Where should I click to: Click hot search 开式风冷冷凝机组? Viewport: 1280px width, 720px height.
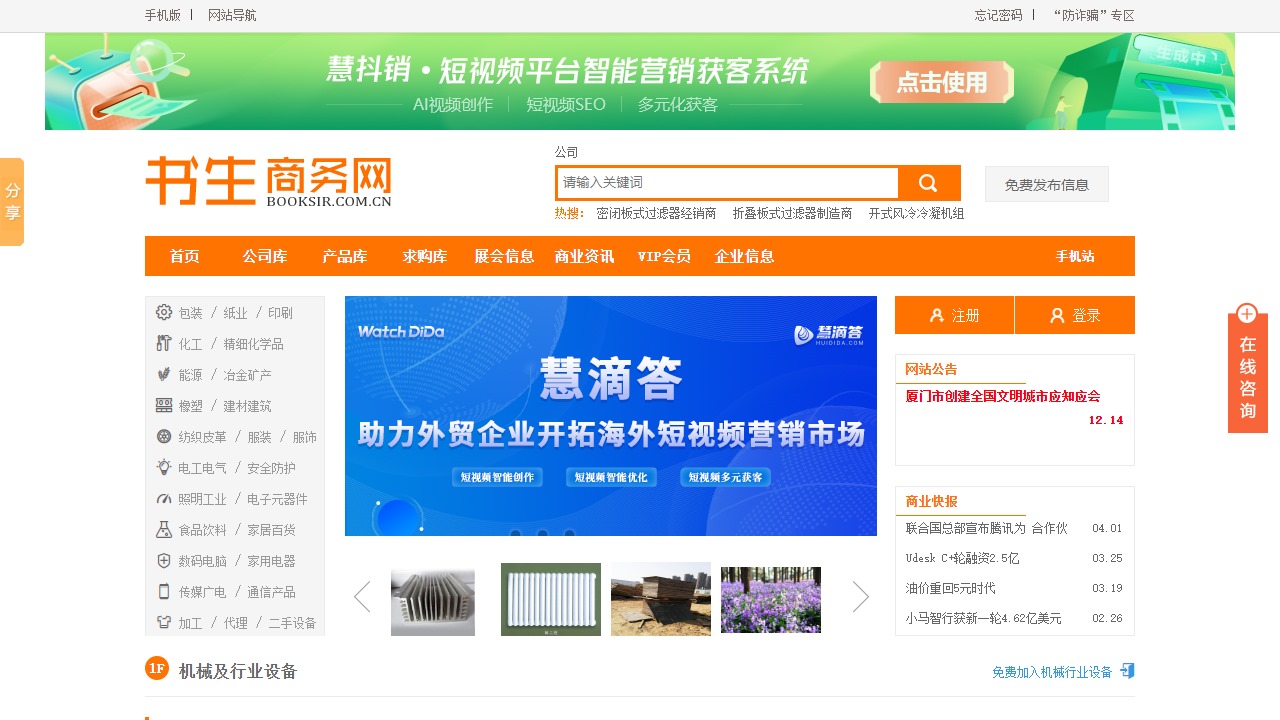(x=916, y=213)
